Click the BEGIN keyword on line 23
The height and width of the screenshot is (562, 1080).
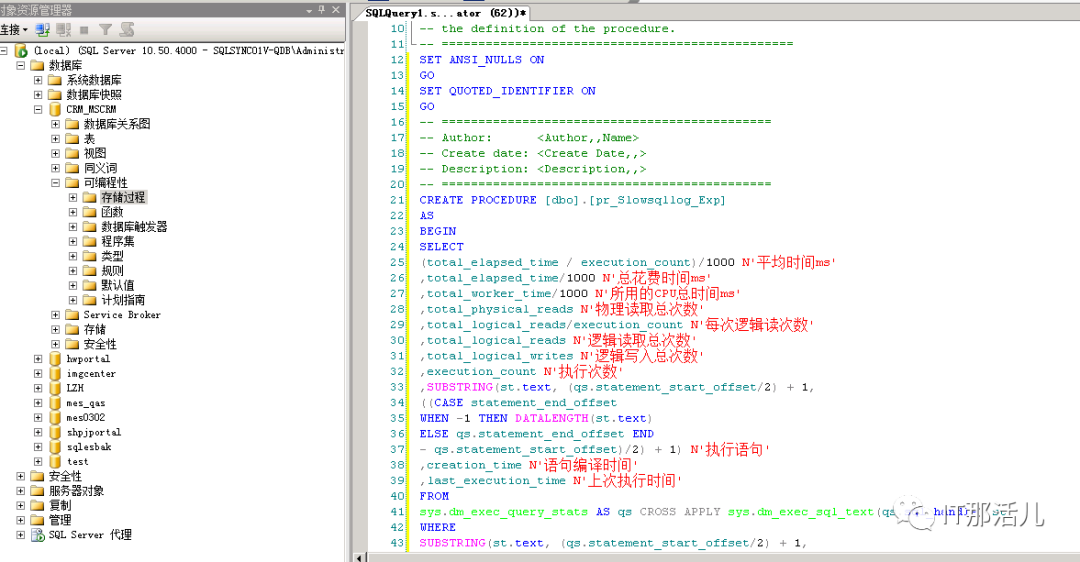(x=437, y=231)
